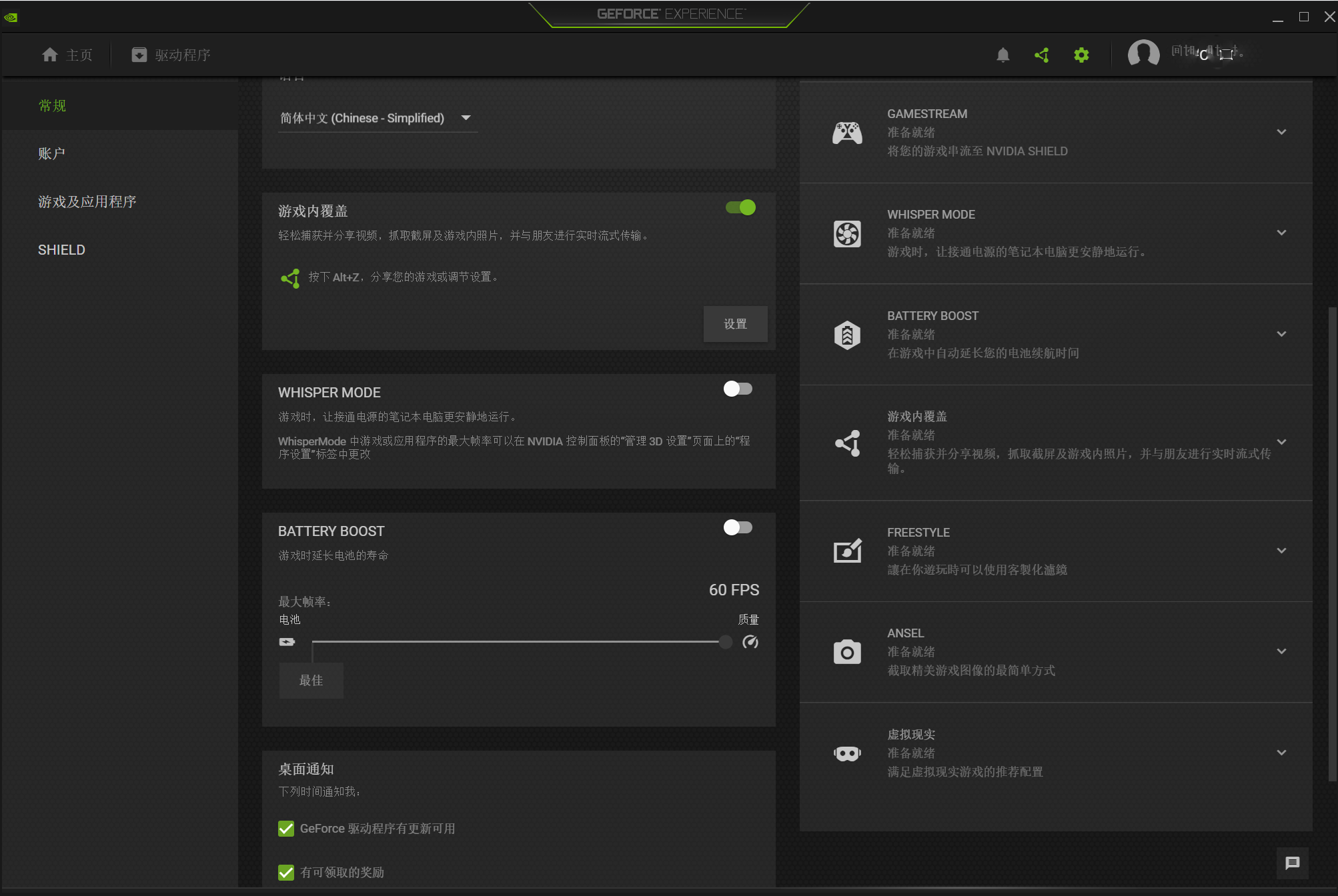Click the Ansel camera icon
This screenshot has height=896, width=1338.
[x=847, y=652]
